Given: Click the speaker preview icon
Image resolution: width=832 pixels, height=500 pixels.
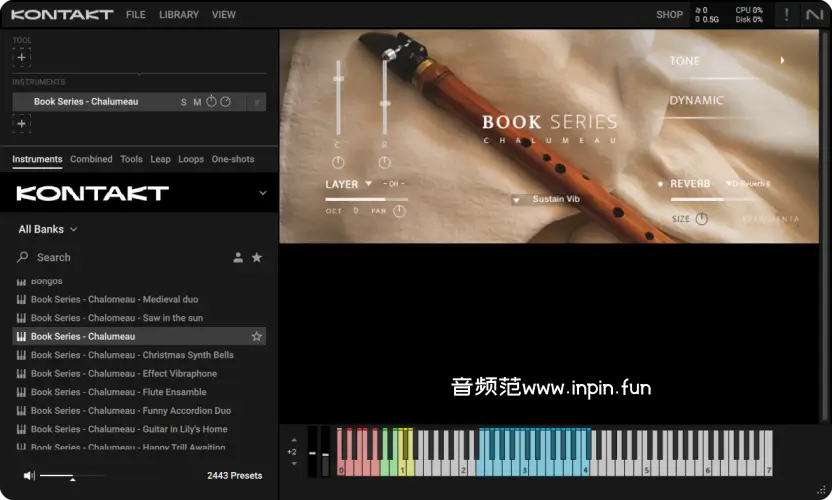Looking at the screenshot, I should 29,476.
